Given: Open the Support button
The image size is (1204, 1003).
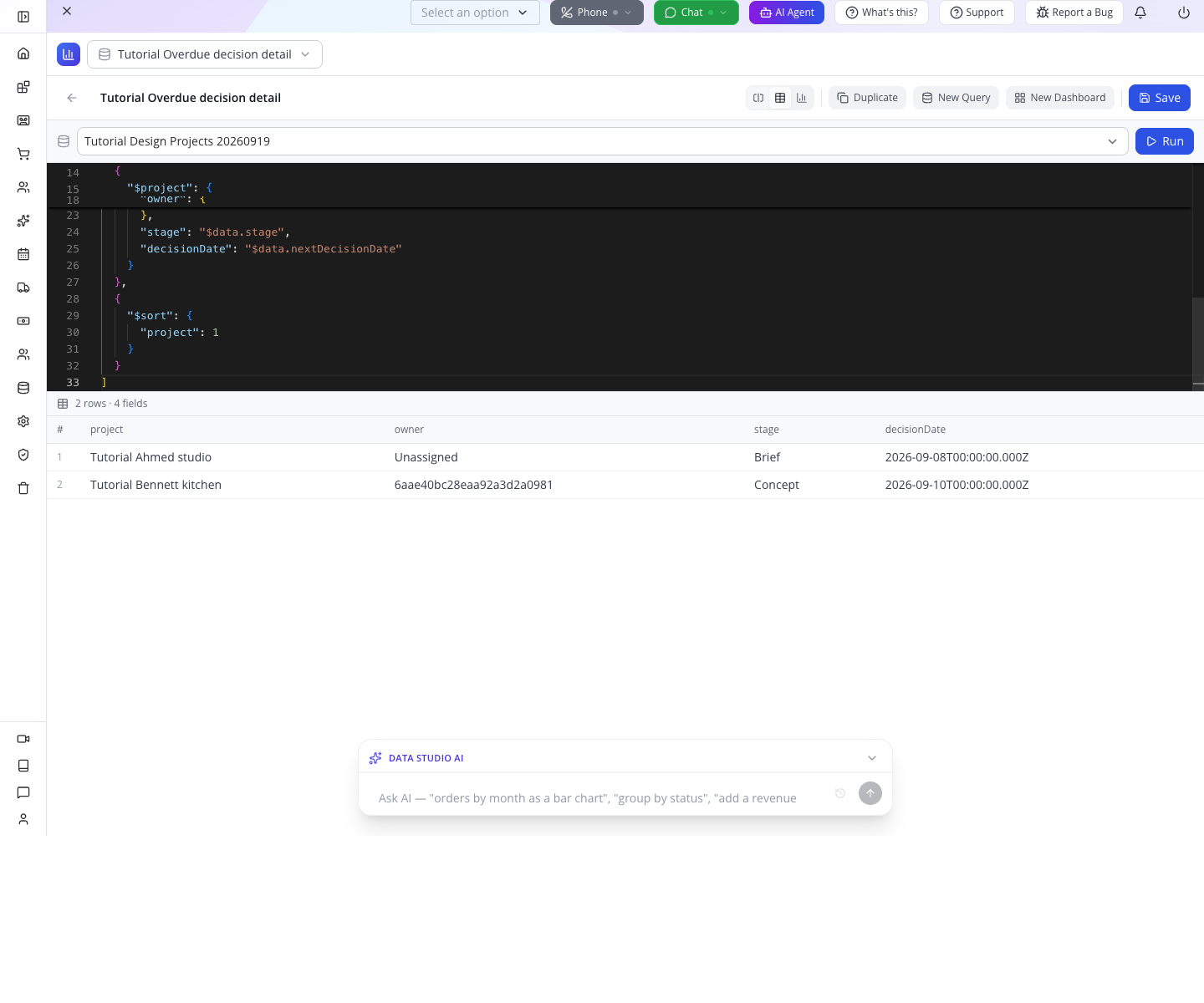Looking at the screenshot, I should (977, 13).
